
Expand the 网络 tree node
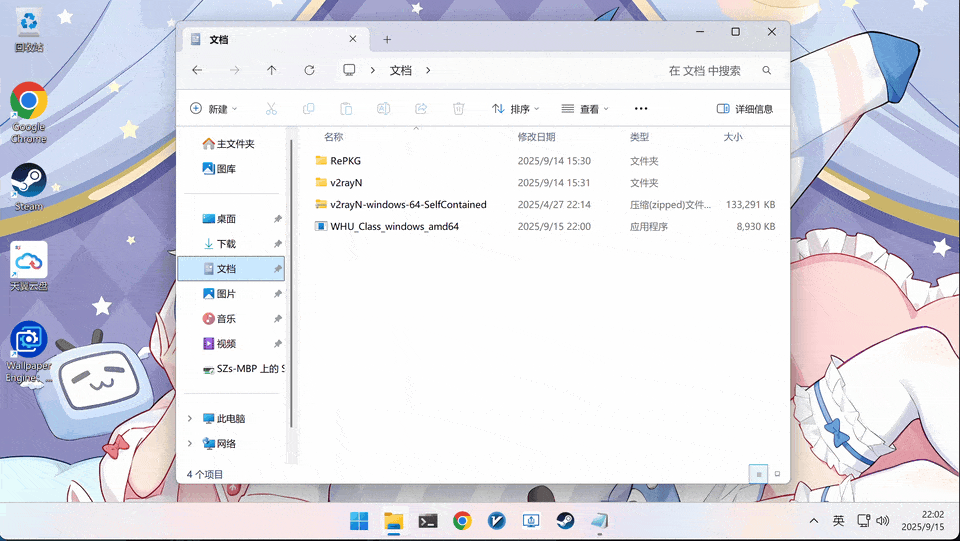pos(190,444)
